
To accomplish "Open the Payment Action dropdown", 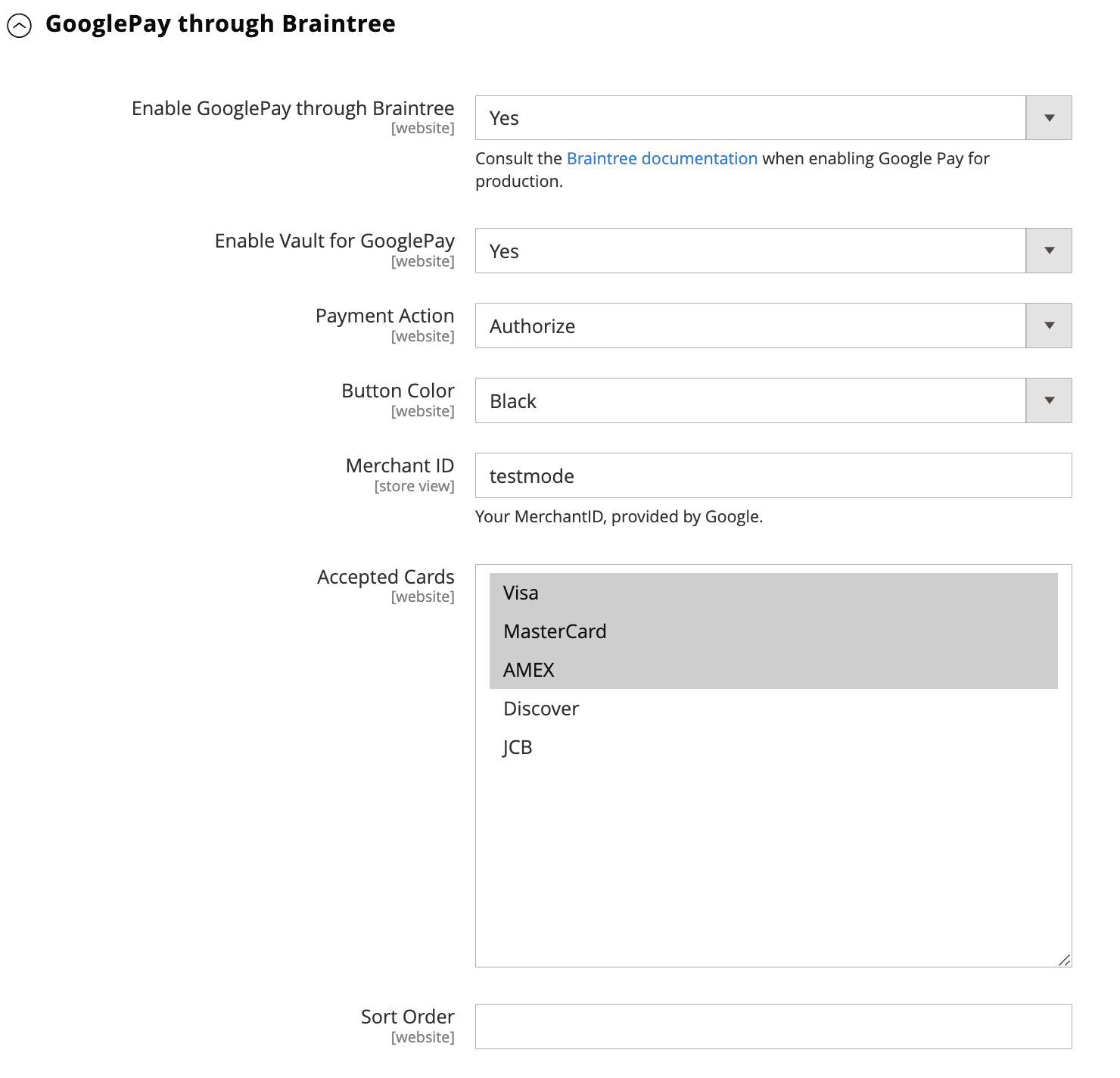I will (750, 326).
